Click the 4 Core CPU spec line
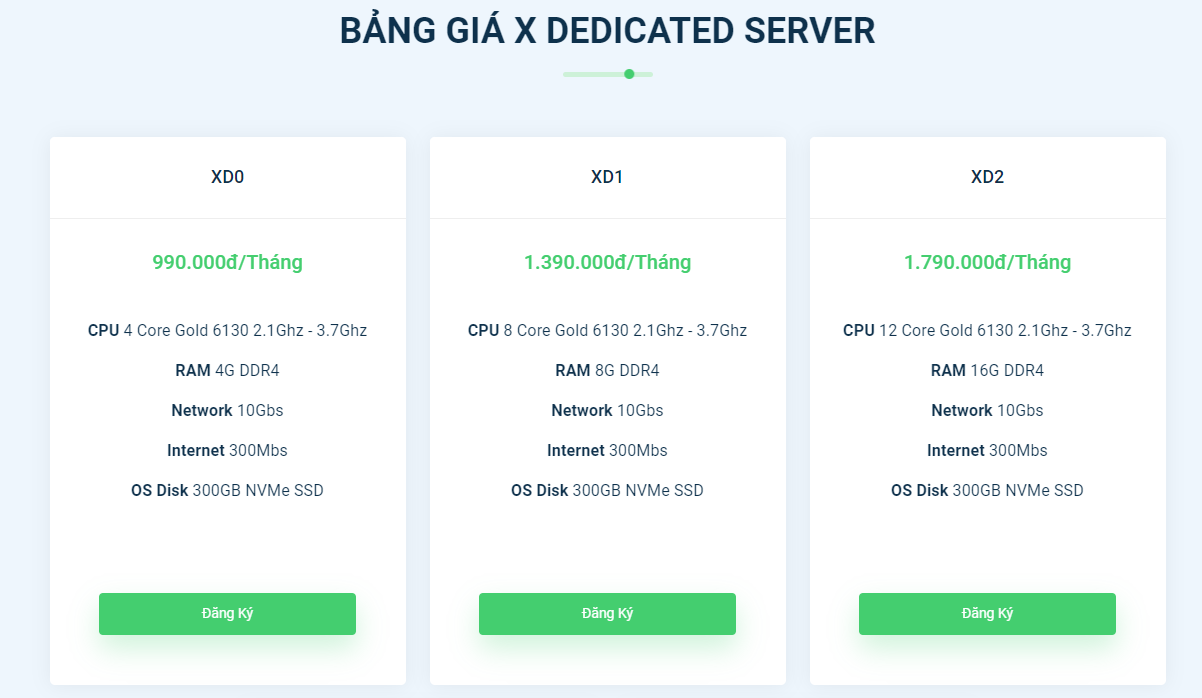The width and height of the screenshot is (1202, 698). tap(227, 330)
